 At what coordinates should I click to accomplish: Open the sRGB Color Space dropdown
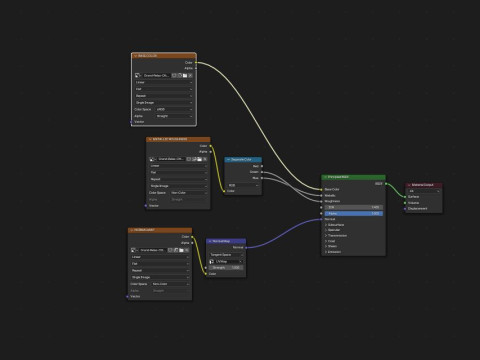(x=174, y=109)
